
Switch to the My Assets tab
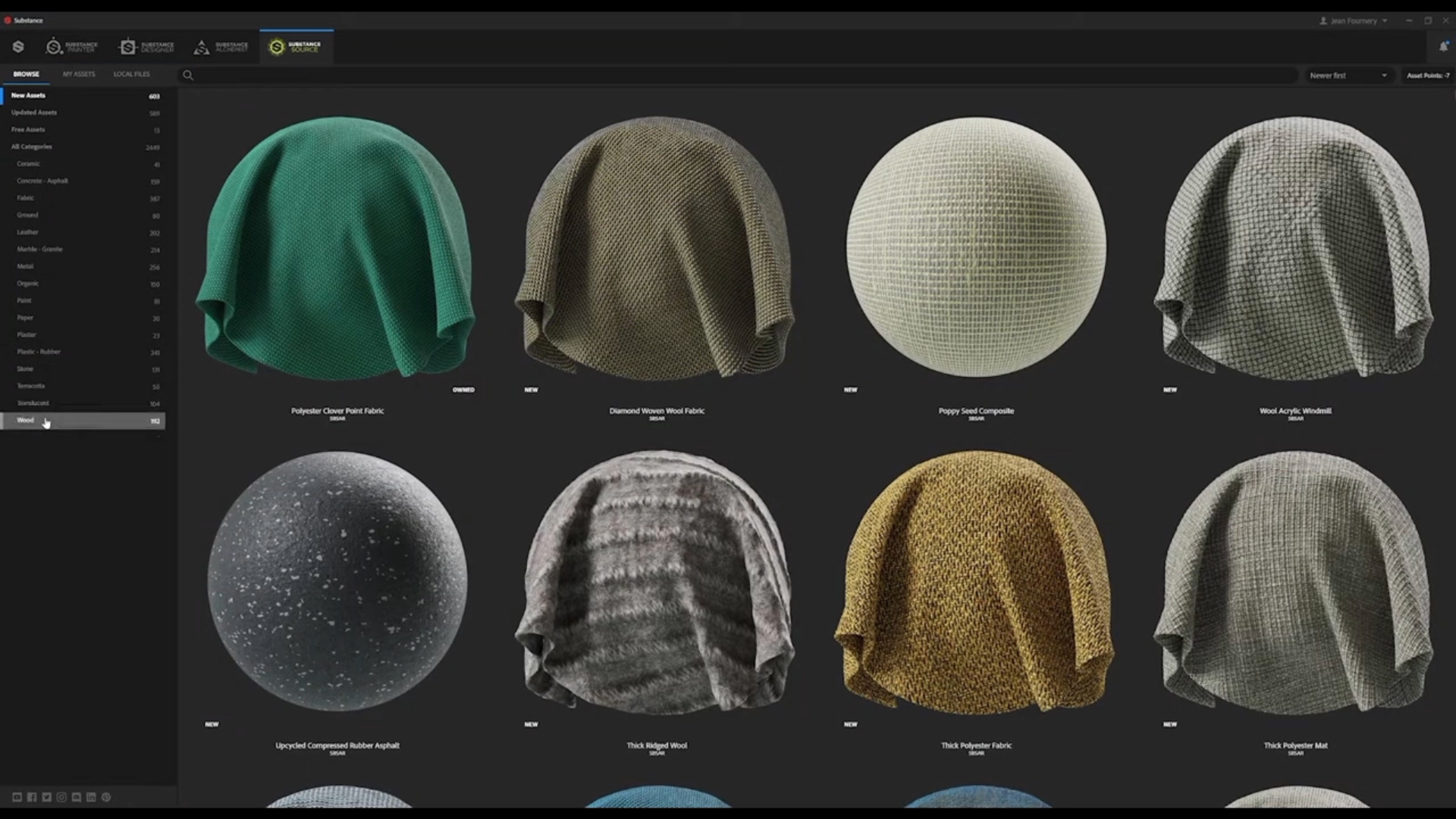[79, 74]
